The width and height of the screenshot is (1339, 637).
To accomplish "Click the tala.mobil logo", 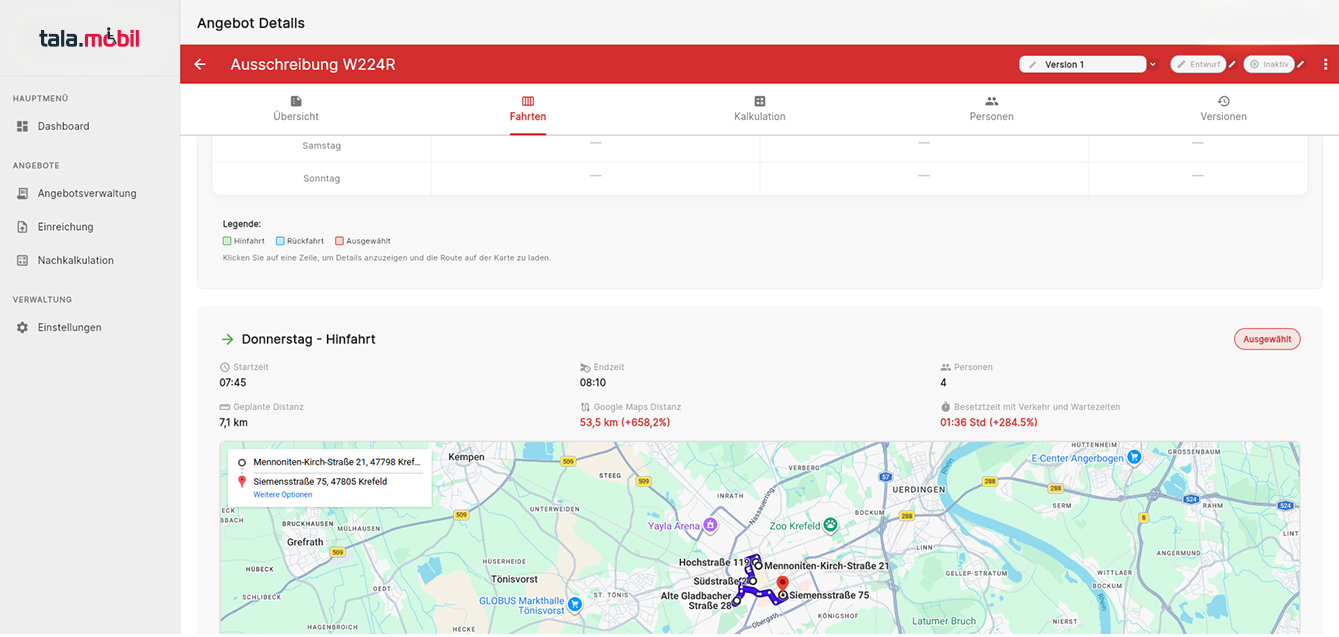I will pyautogui.click(x=89, y=37).
